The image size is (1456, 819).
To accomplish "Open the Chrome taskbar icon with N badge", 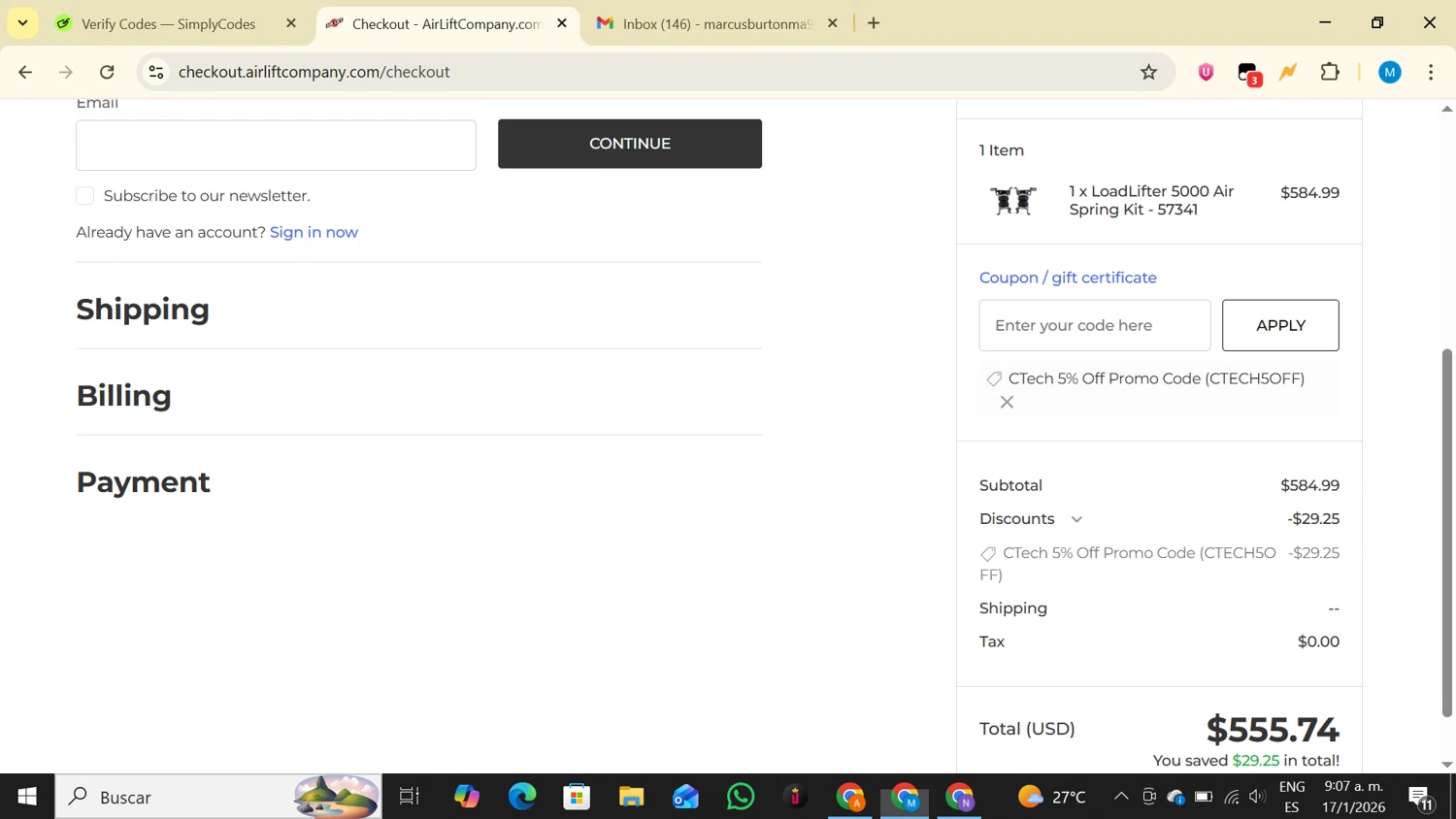I will click(x=960, y=797).
